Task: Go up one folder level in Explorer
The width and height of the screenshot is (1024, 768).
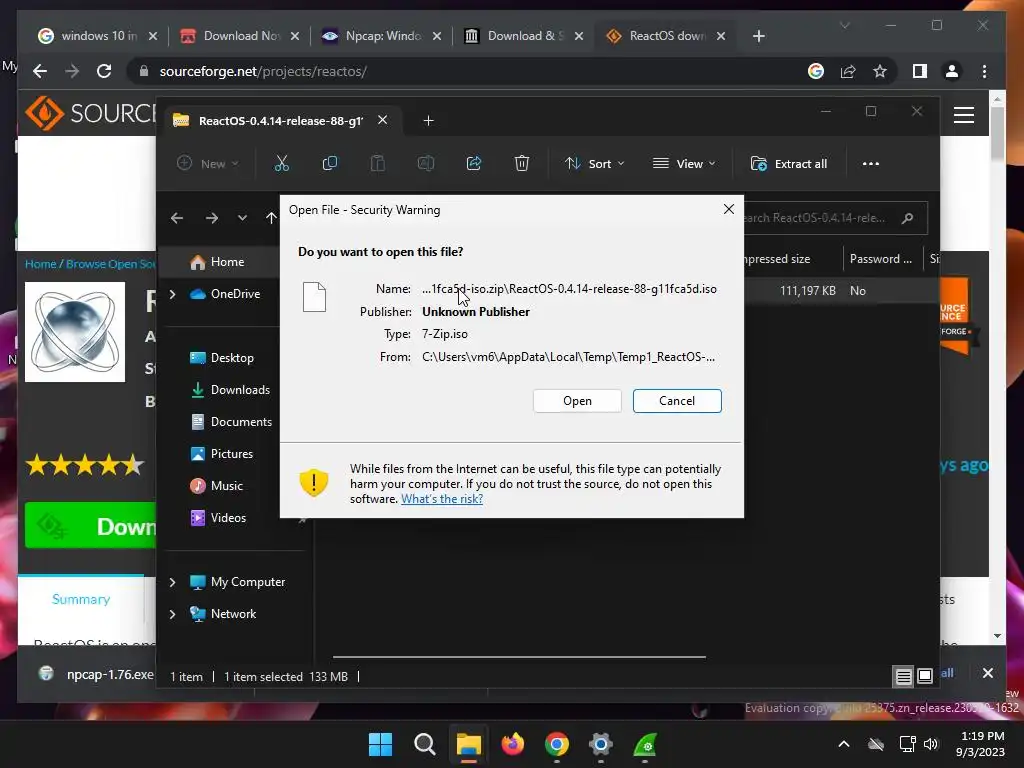Action: (271, 218)
